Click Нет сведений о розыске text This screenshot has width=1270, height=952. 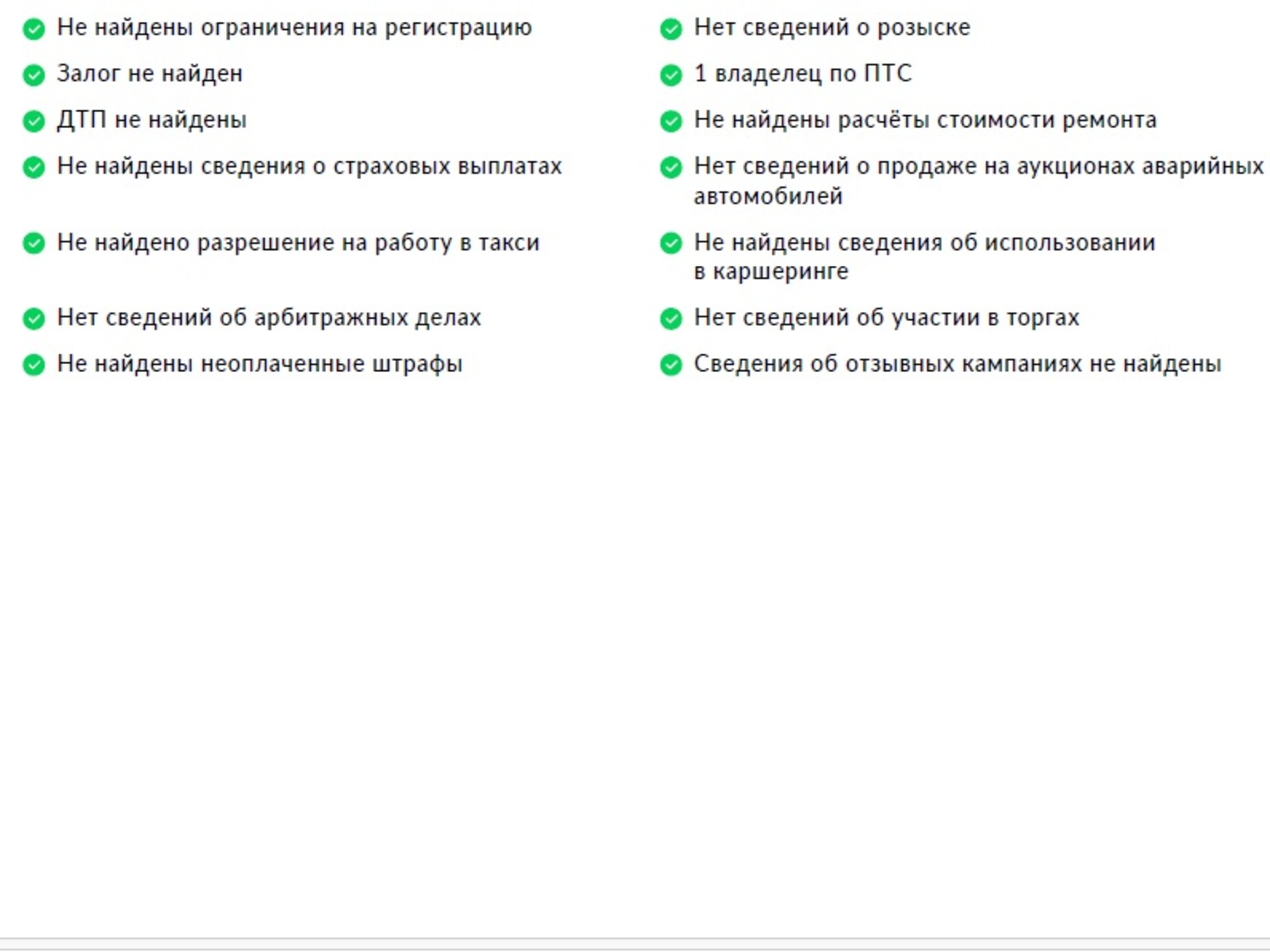point(831,28)
